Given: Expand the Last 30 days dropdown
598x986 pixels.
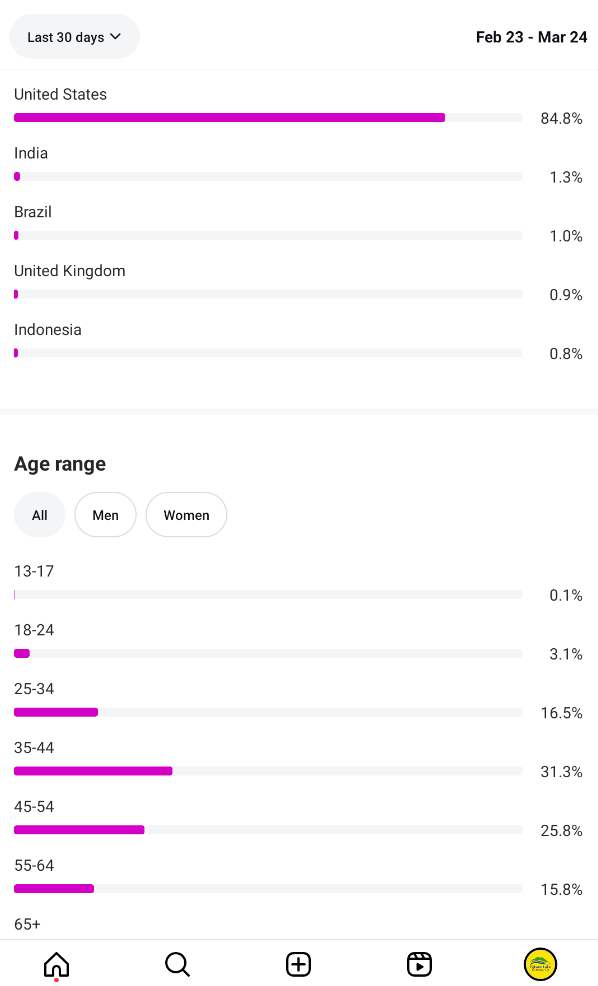Looking at the screenshot, I should pyautogui.click(x=74, y=37).
